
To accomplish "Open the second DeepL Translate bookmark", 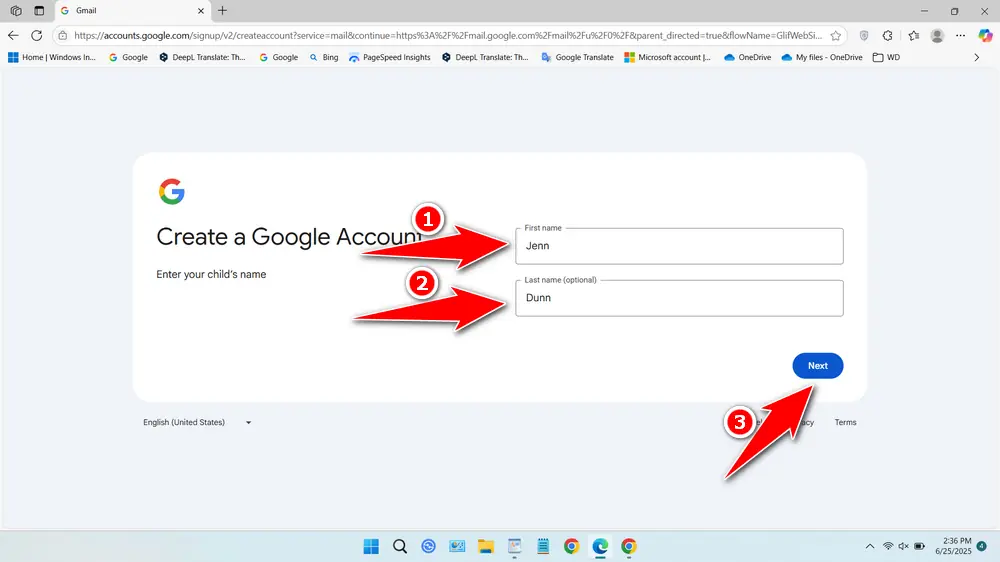I will pos(485,57).
